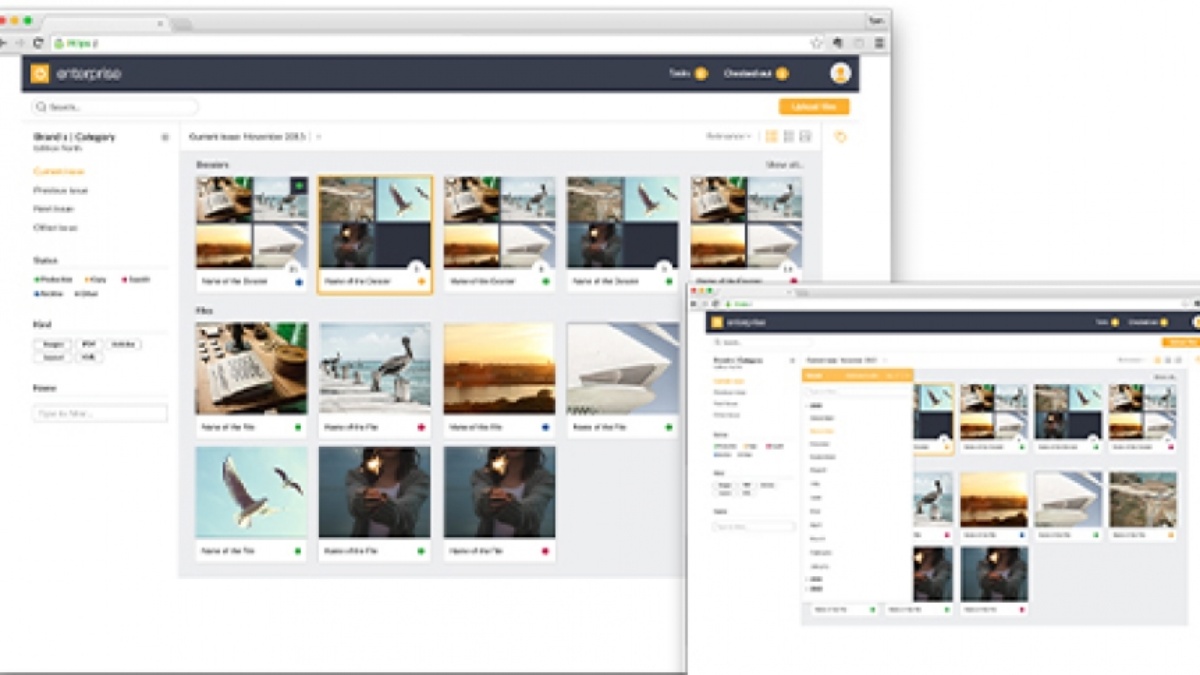Enable the Archive status filter

pos(48,292)
